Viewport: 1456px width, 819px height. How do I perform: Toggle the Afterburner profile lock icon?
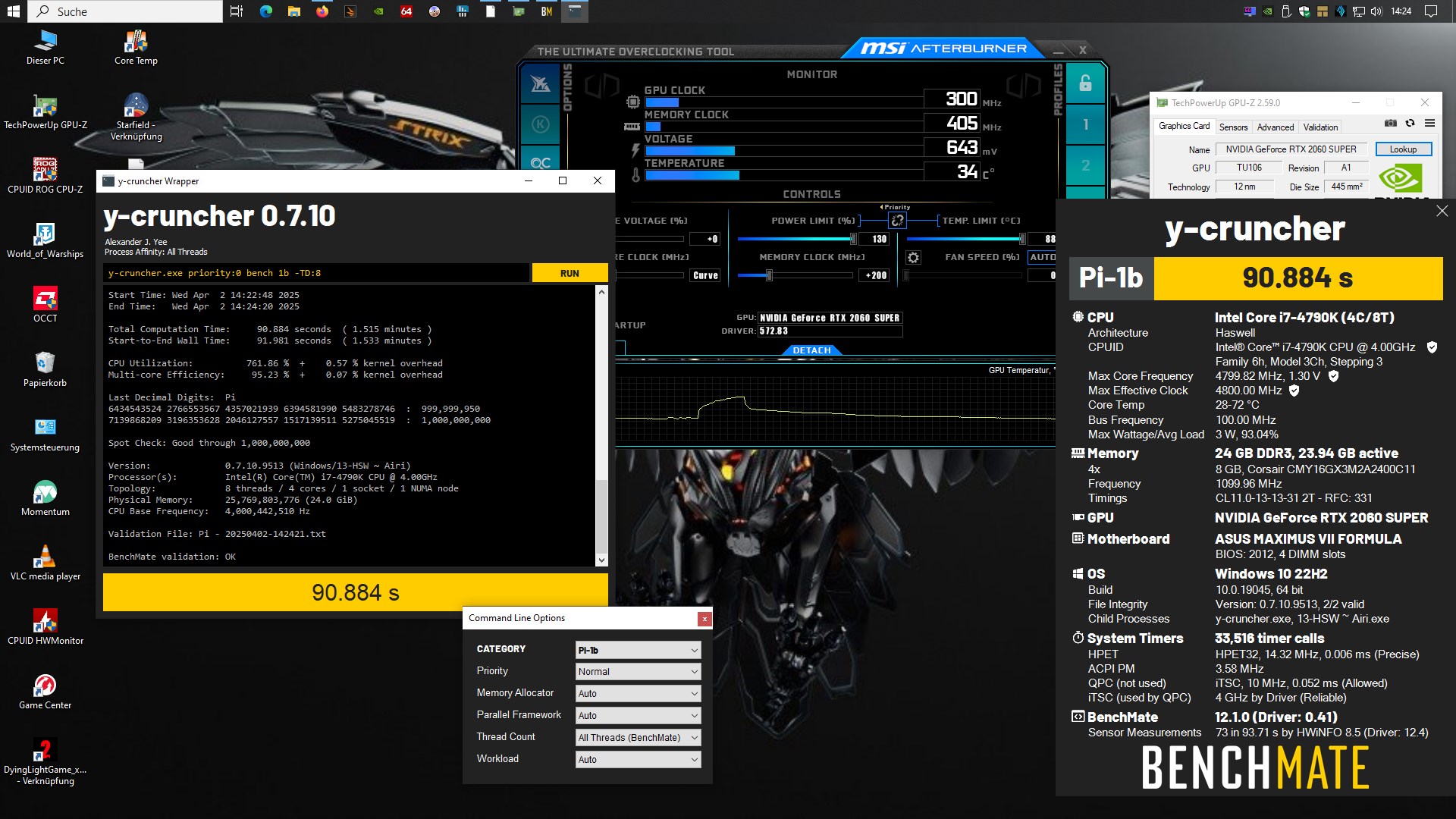click(1085, 83)
